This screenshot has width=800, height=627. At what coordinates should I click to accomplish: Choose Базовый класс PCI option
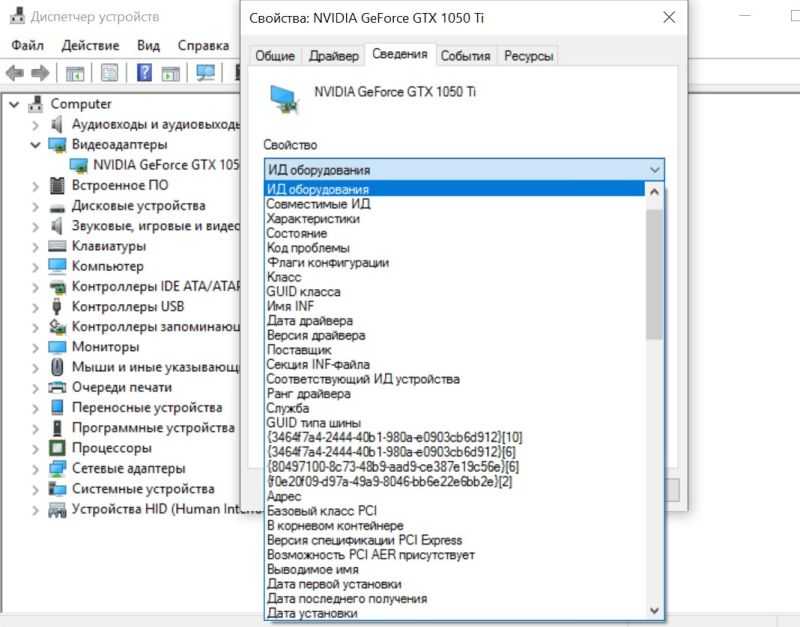(322, 511)
